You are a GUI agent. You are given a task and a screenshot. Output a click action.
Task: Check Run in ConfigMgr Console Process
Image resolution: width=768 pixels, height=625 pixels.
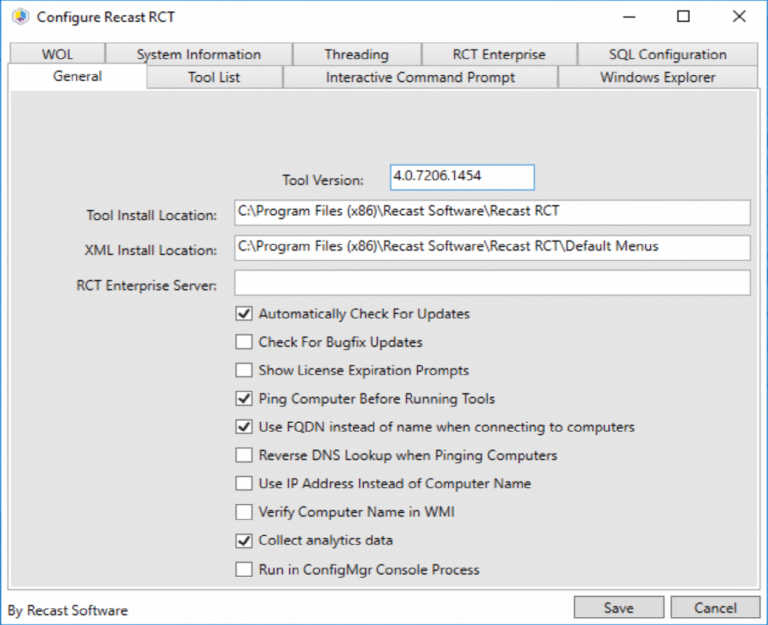[x=244, y=570]
